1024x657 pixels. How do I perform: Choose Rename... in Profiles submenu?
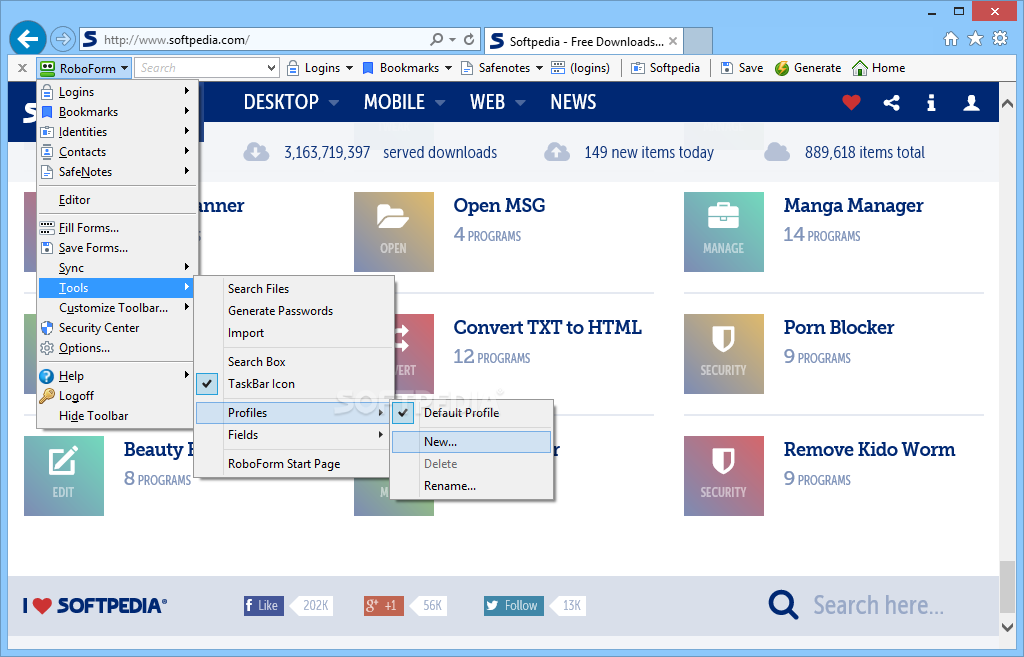pos(472,486)
